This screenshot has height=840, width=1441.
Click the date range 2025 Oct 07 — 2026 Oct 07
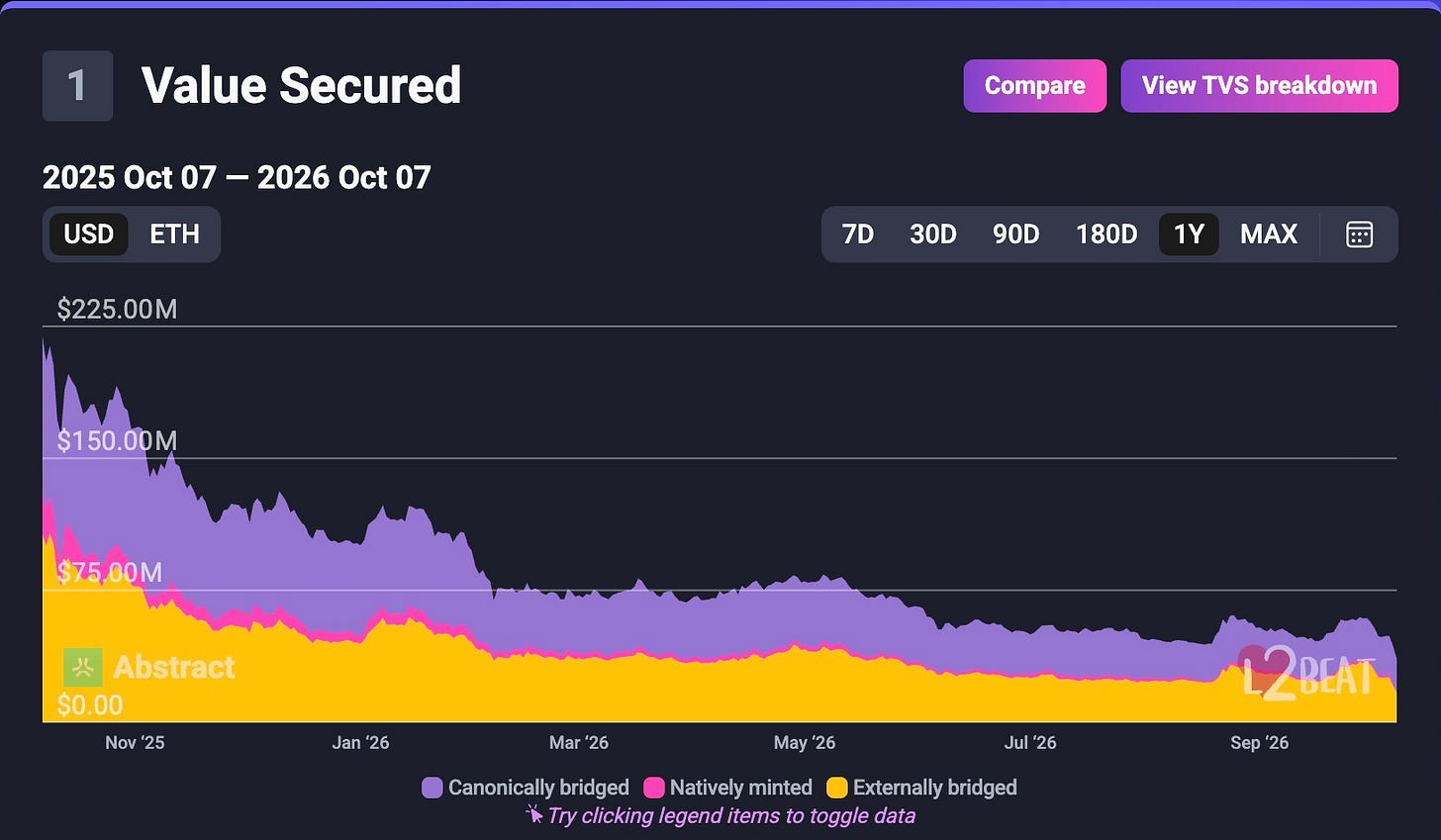[x=237, y=177]
